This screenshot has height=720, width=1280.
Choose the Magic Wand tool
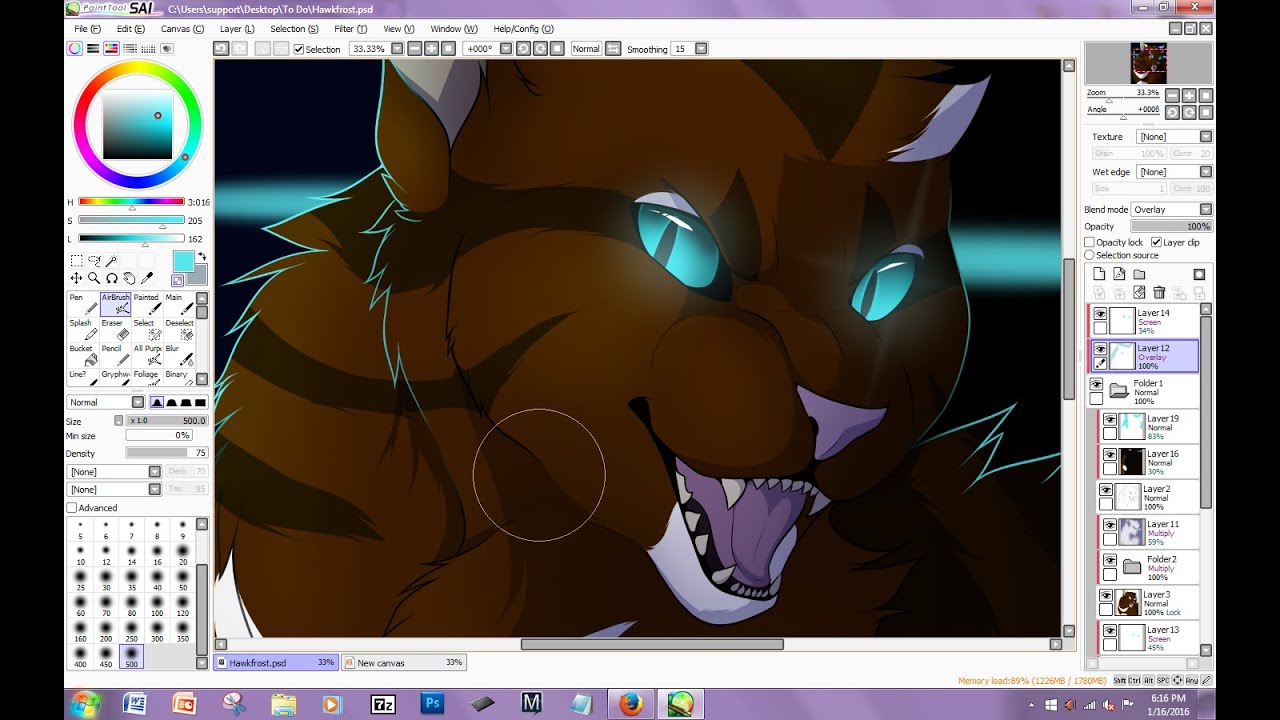click(x=112, y=260)
